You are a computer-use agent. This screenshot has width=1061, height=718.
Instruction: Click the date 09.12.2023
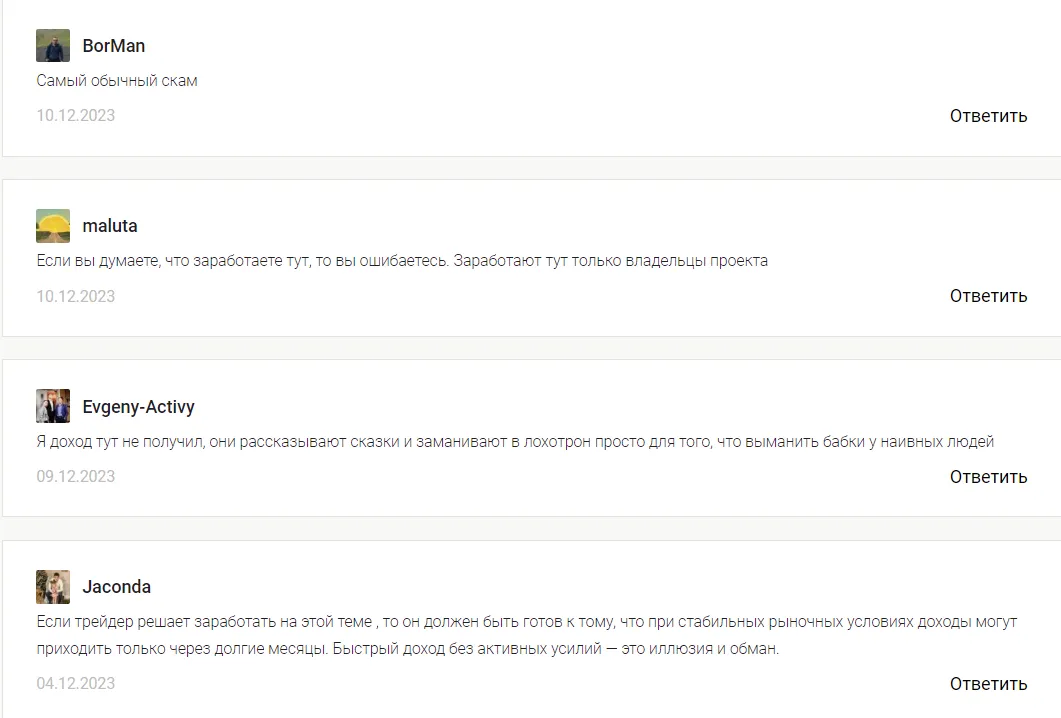[76, 476]
